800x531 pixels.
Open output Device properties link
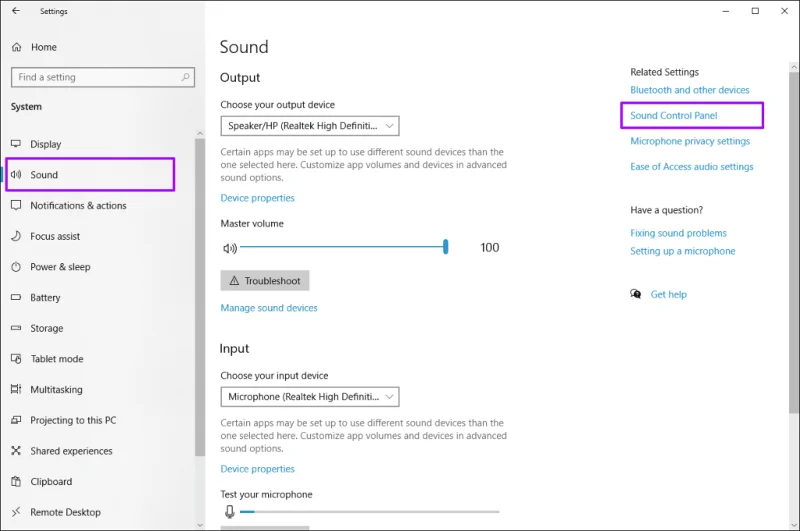pyautogui.click(x=257, y=198)
